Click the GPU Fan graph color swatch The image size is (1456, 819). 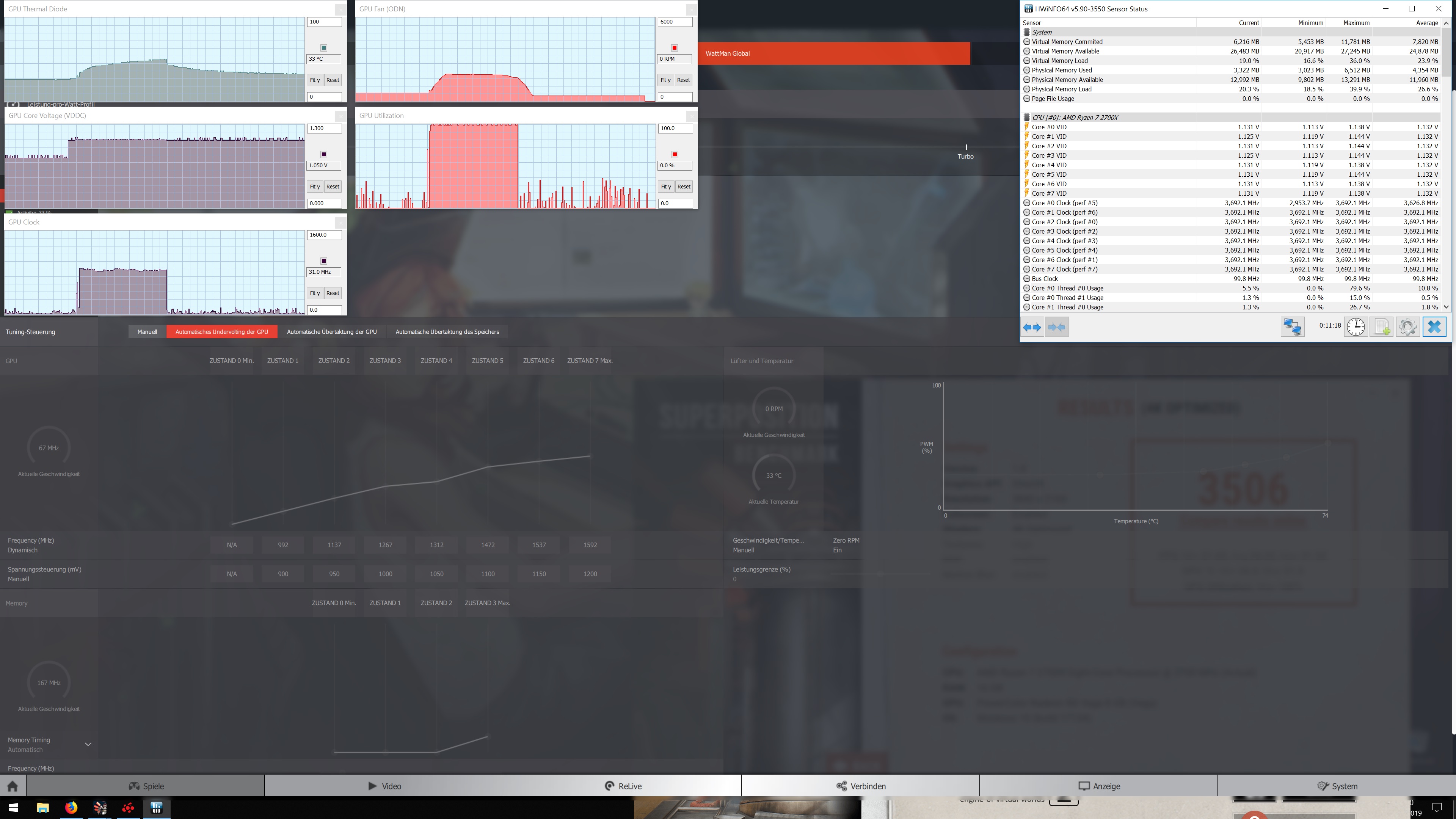coord(674,48)
